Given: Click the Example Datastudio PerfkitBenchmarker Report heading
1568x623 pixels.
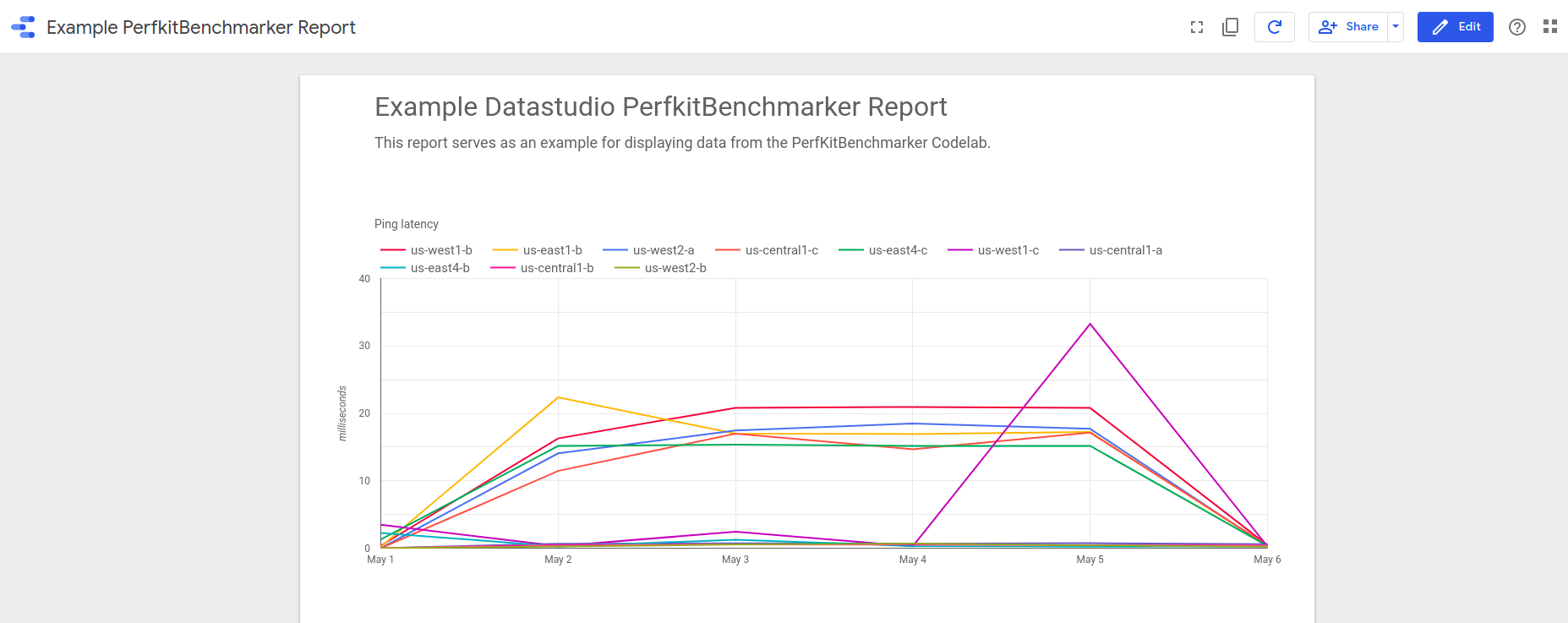Looking at the screenshot, I should coord(661,107).
